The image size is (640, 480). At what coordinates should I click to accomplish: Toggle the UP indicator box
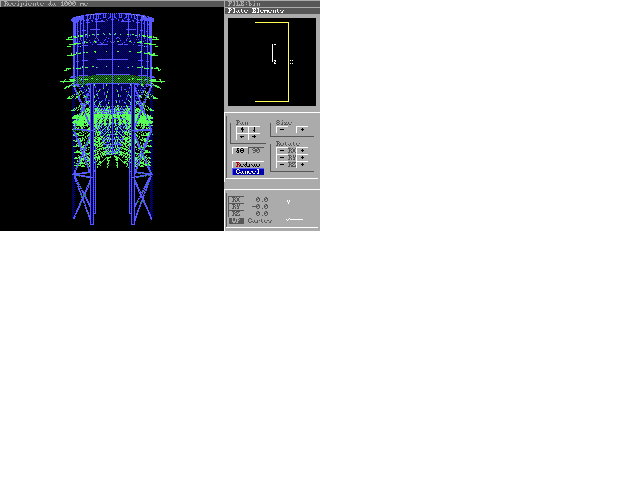tap(236, 221)
